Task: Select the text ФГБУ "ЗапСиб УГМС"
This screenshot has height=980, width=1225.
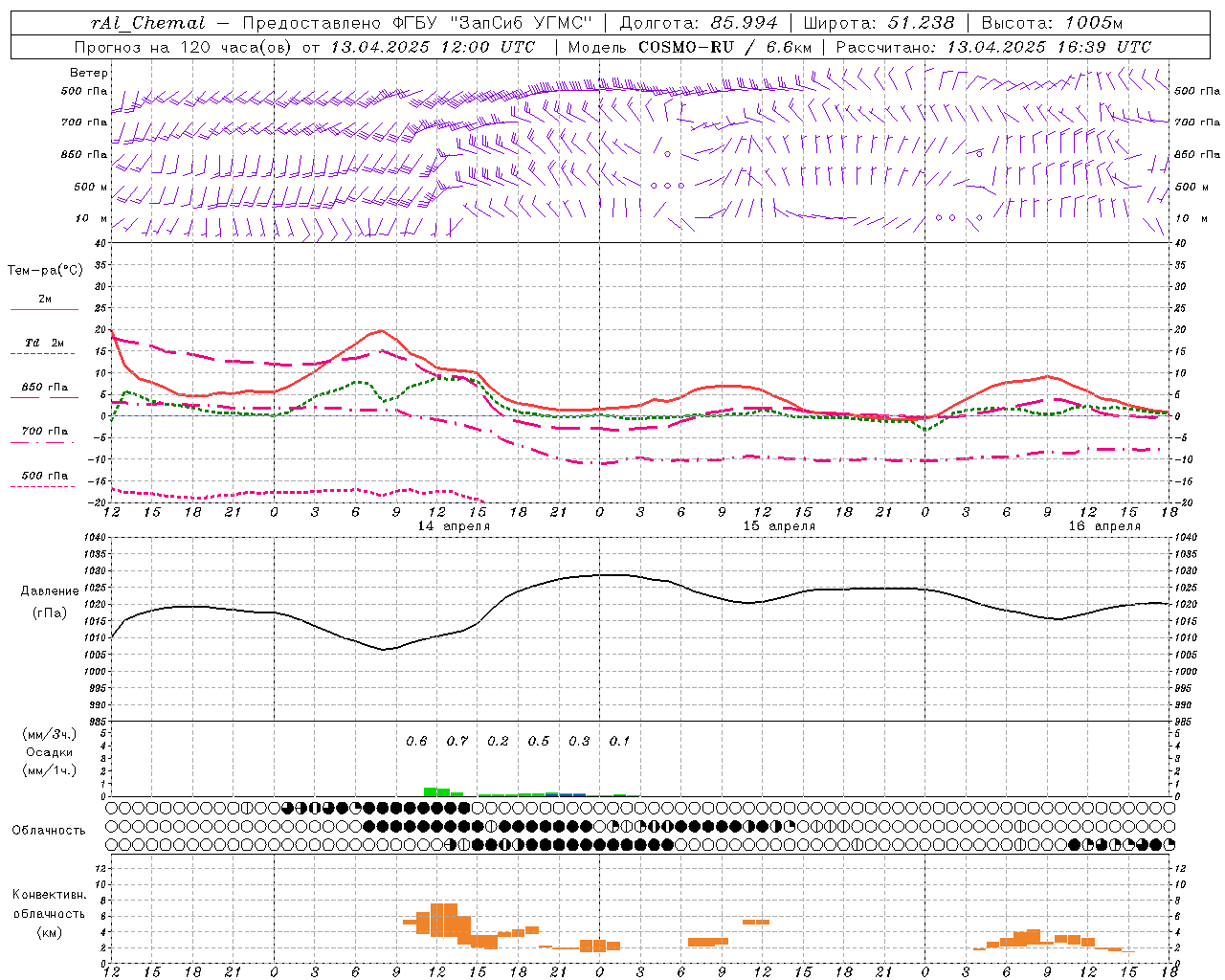Action: [495, 23]
